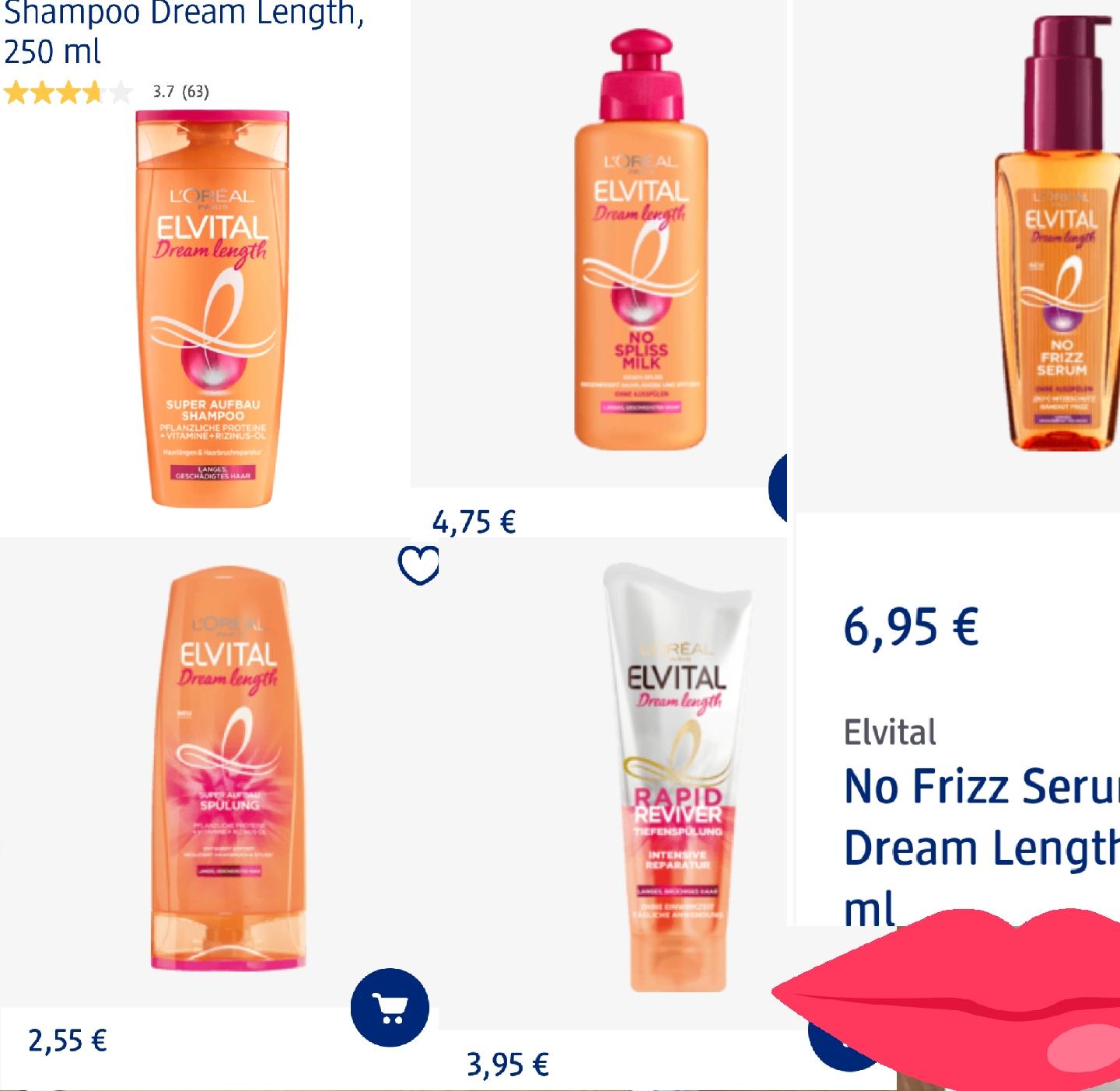Select the 2,55 € Spülung price
Image resolution: width=1120 pixels, height=1091 pixels.
pyautogui.click(x=68, y=1040)
